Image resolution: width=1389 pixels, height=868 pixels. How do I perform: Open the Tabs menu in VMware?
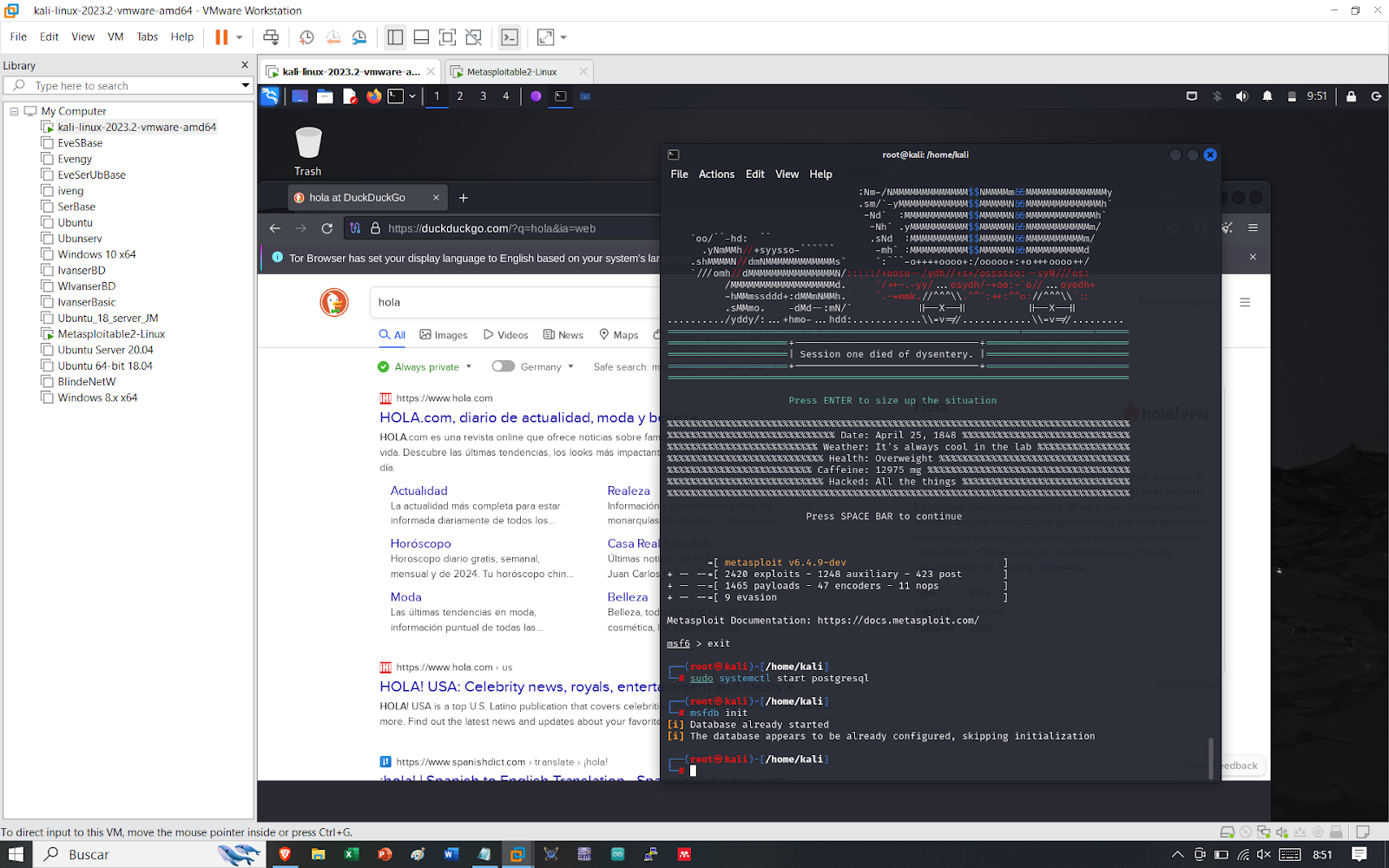click(x=148, y=36)
